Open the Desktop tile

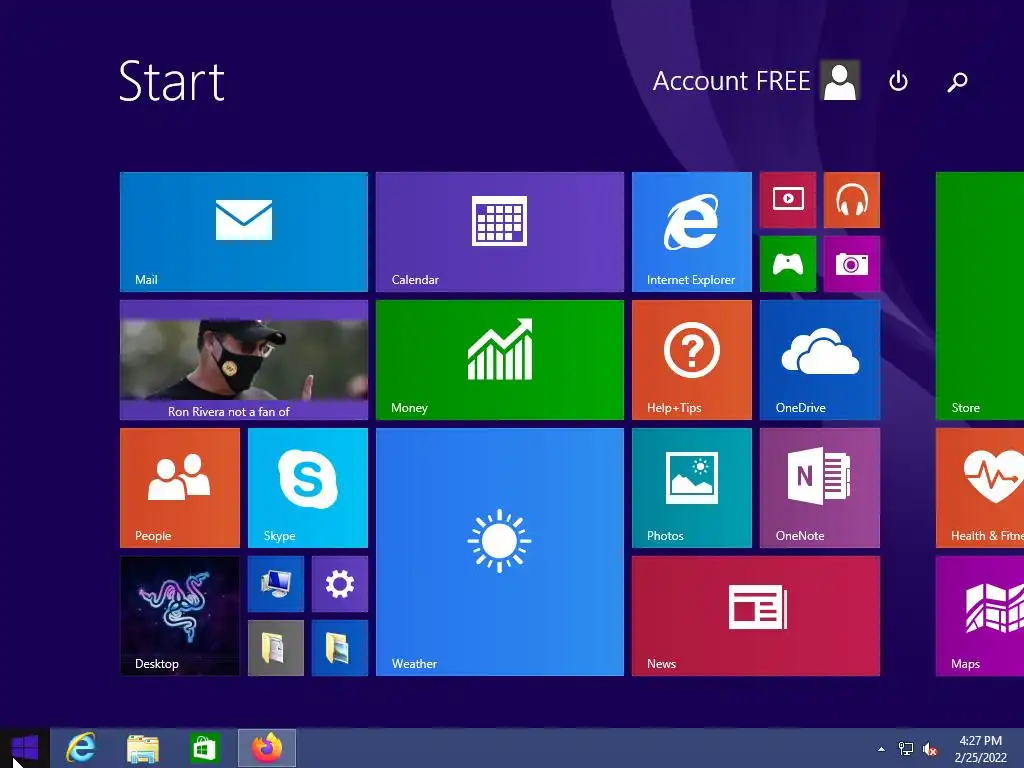pos(180,616)
